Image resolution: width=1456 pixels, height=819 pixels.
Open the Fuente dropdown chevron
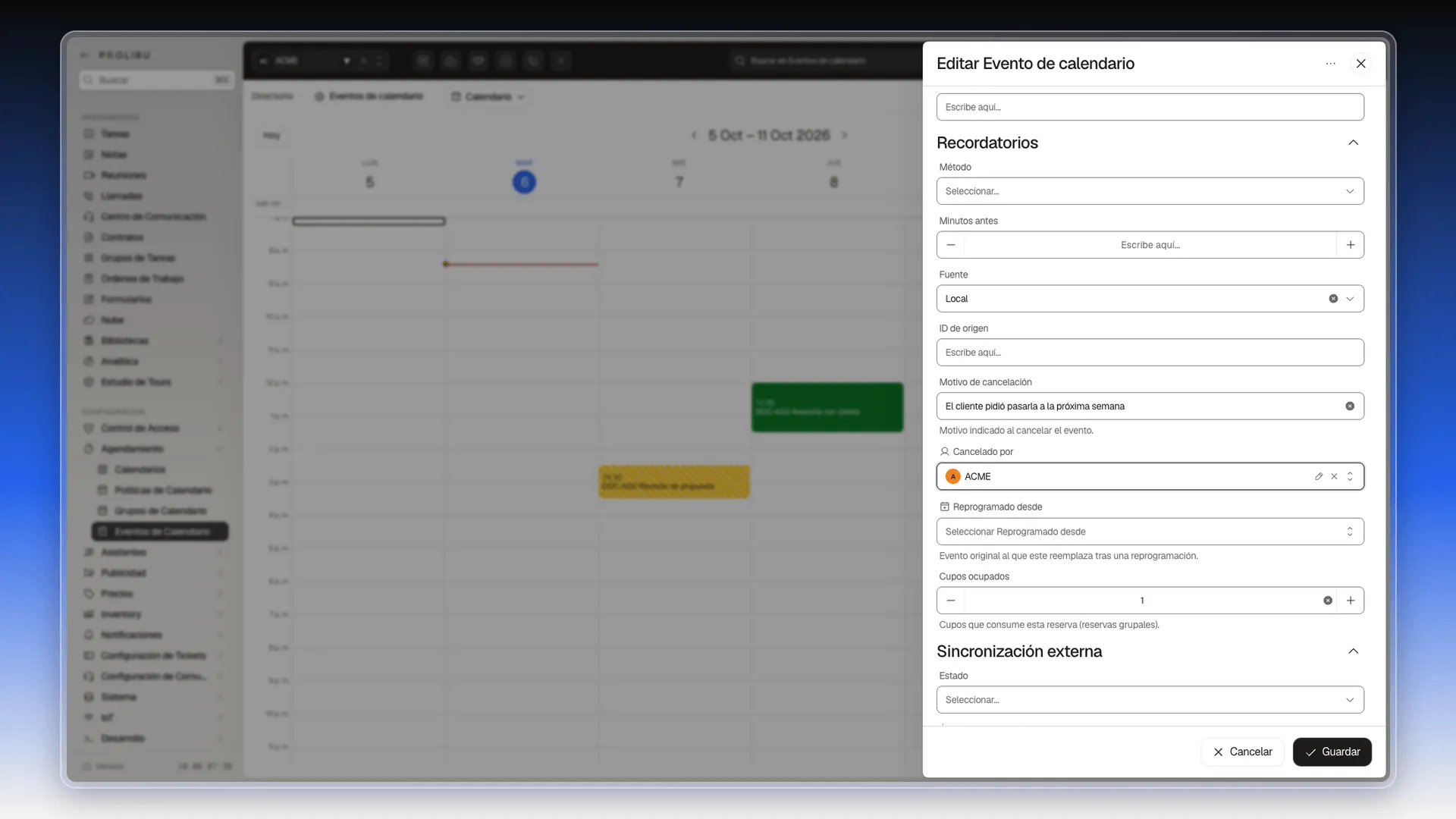pyautogui.click(x=1350, y=299)
